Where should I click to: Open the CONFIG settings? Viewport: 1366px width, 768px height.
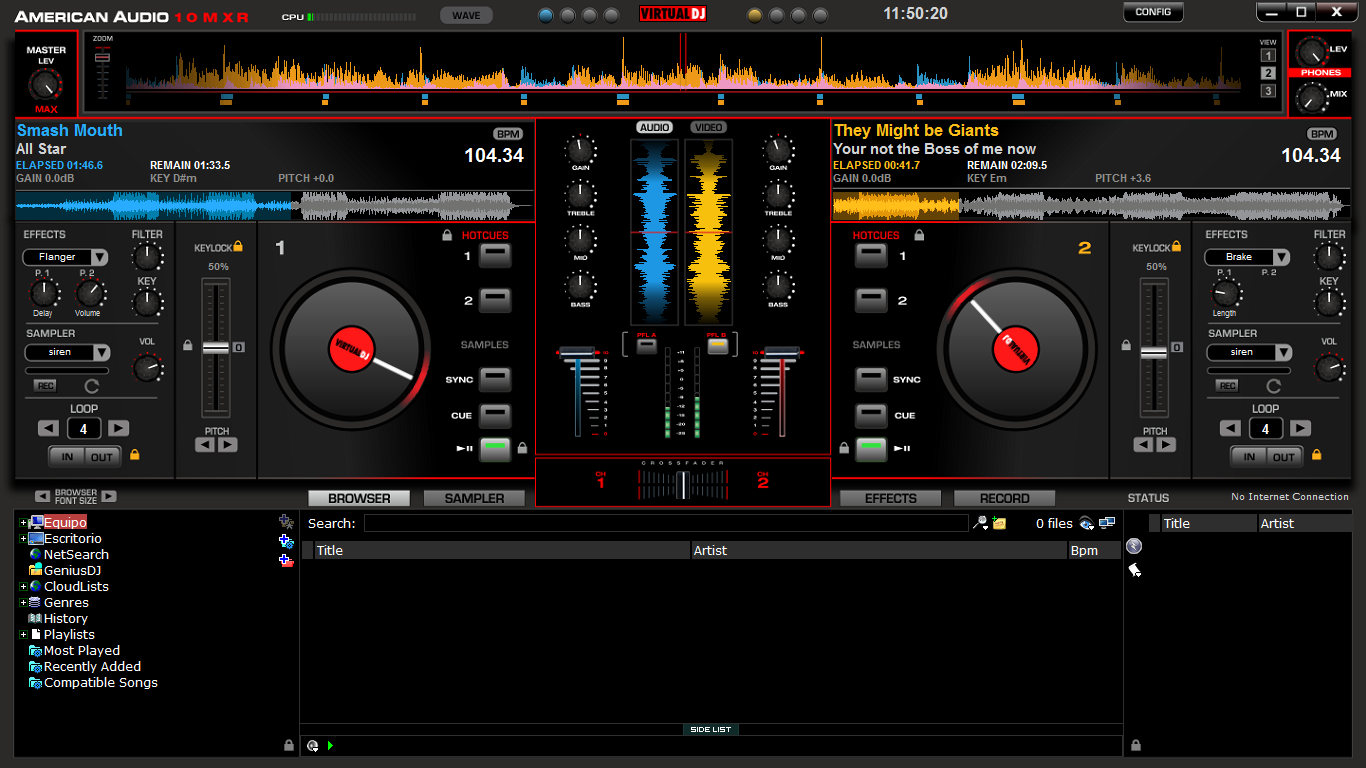[x=1153, y=13]
